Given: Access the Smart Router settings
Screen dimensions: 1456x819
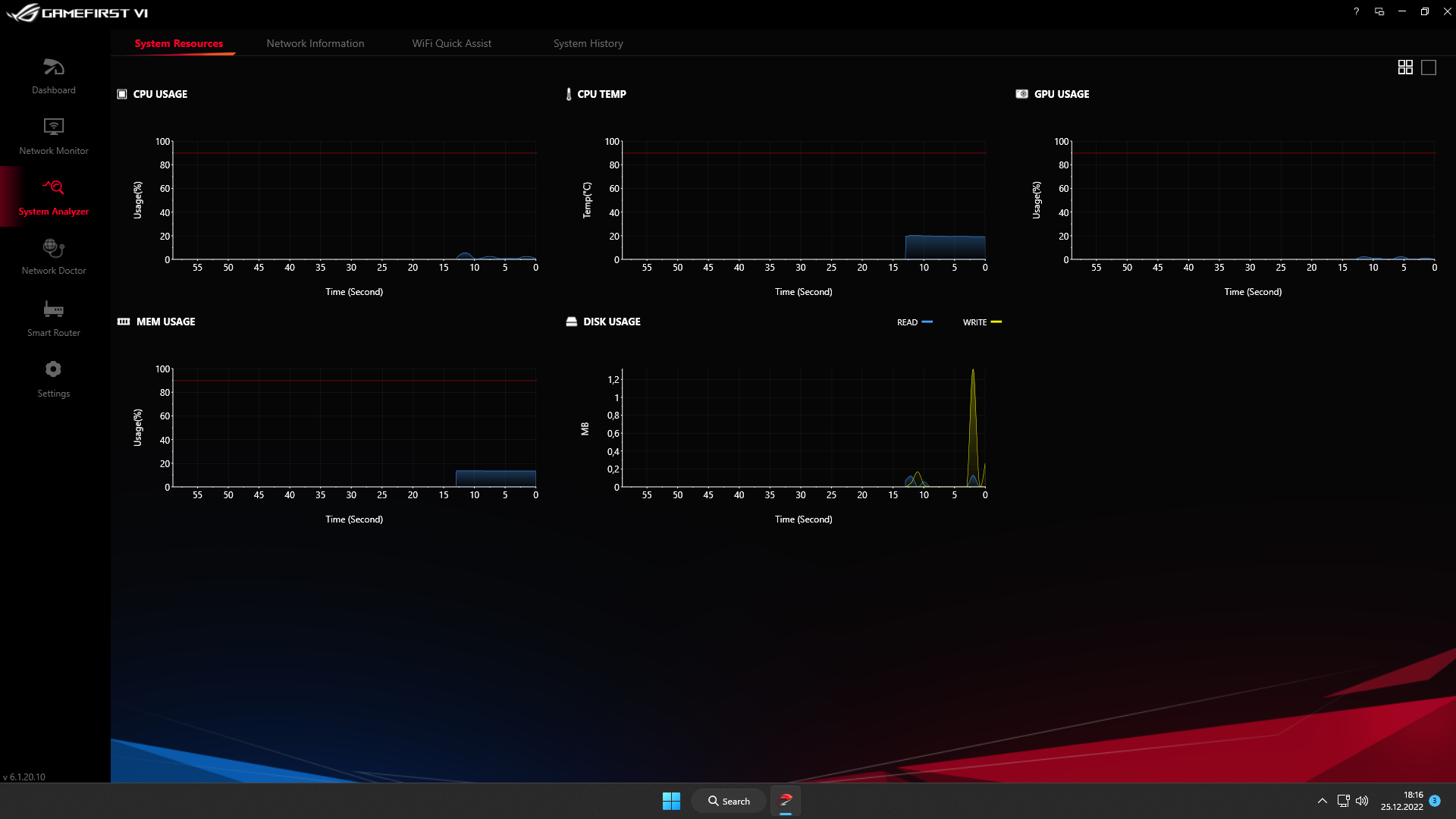Looking at the screenshot, I should click(x=53, y=317).
